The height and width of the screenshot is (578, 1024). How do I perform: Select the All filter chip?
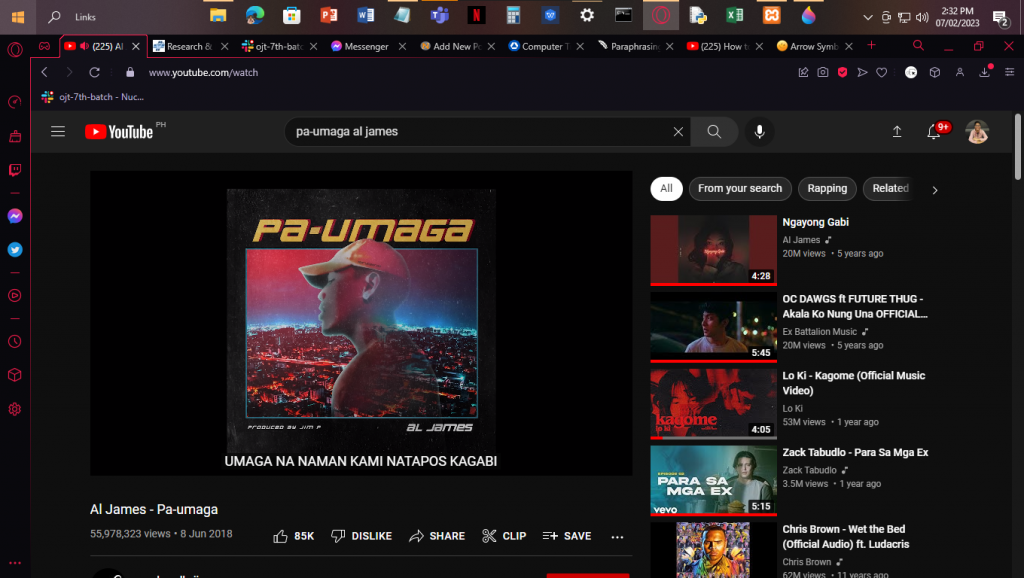666,189
